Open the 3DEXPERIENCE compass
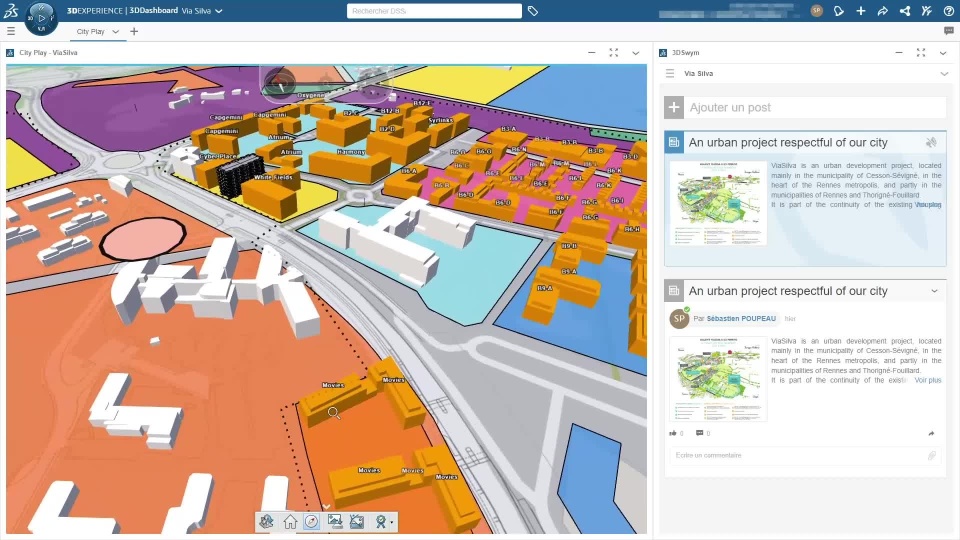This screenshot has width=960, height=540. coord(41,18)
